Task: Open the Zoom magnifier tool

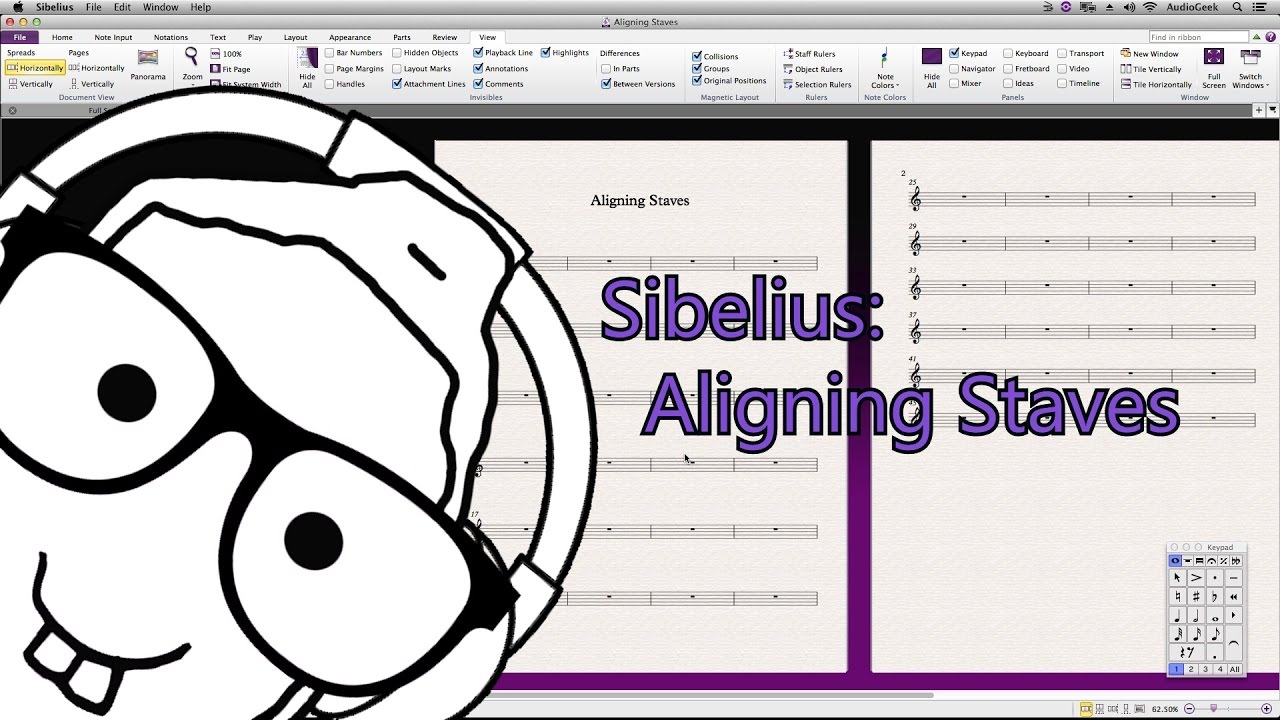Action: (191, 57)
